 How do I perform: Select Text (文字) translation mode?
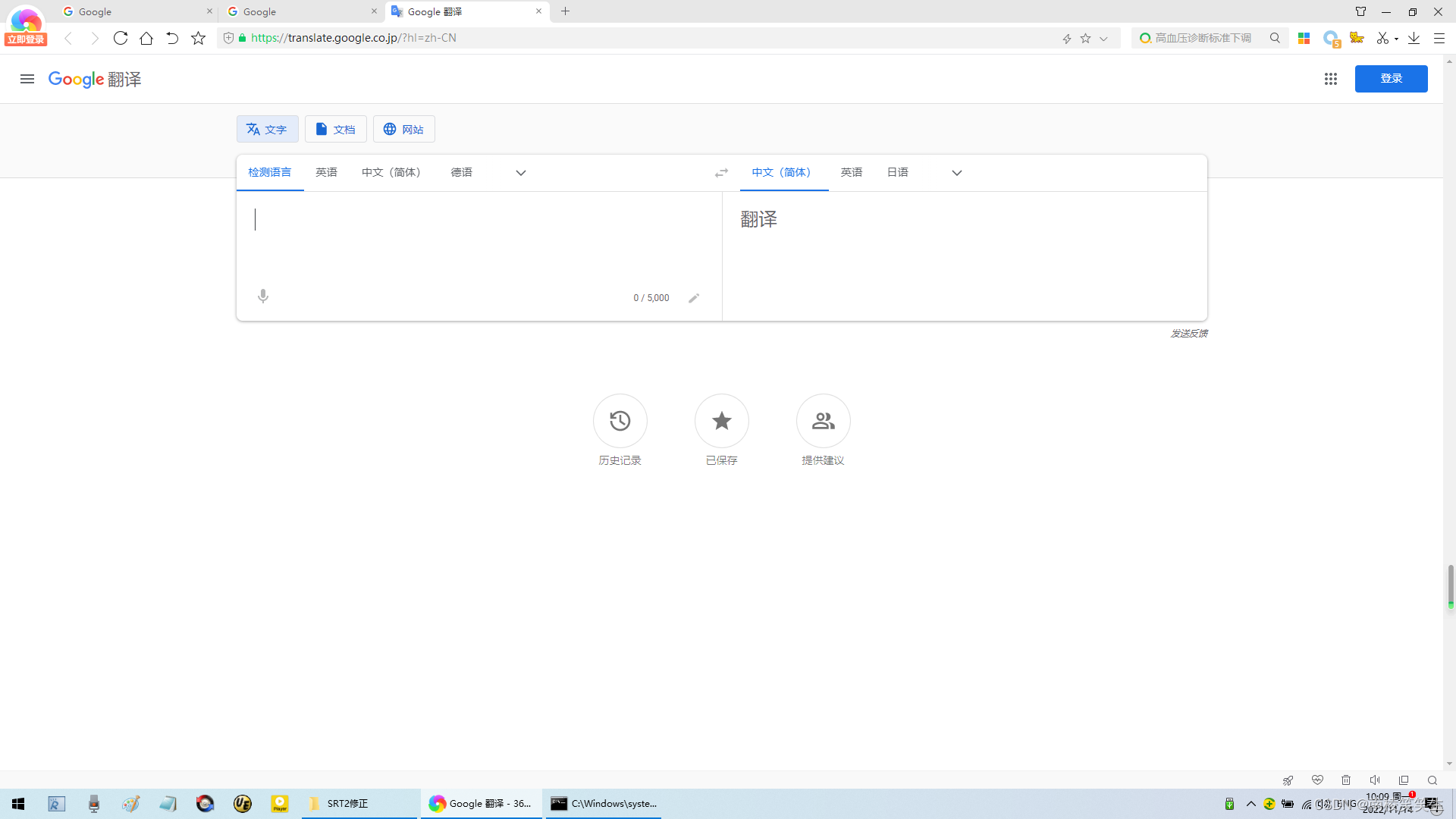click(267, 130)
